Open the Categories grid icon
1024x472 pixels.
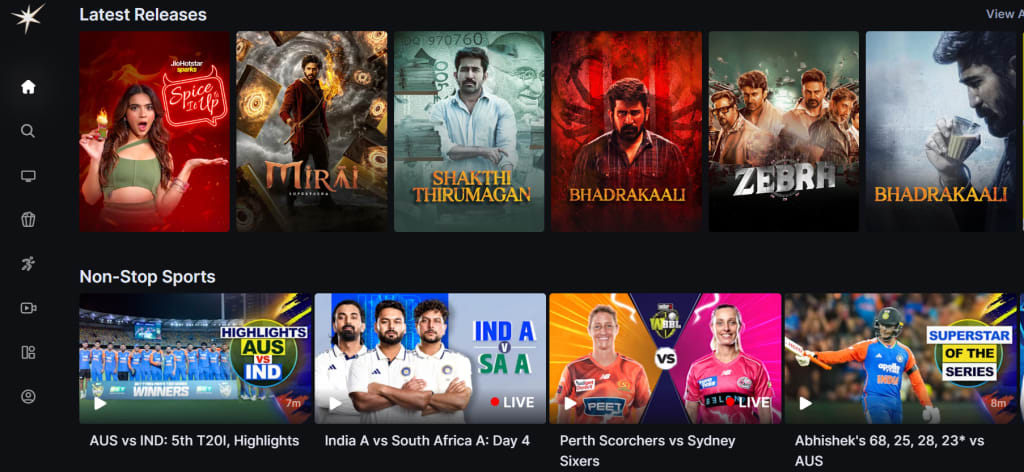tap(28, 353)
